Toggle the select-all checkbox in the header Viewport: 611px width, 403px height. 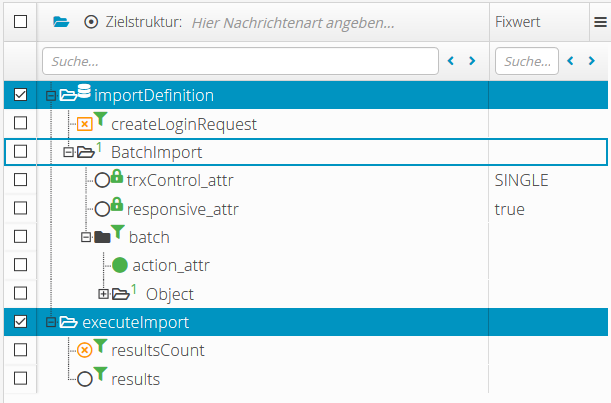(21, 21)
